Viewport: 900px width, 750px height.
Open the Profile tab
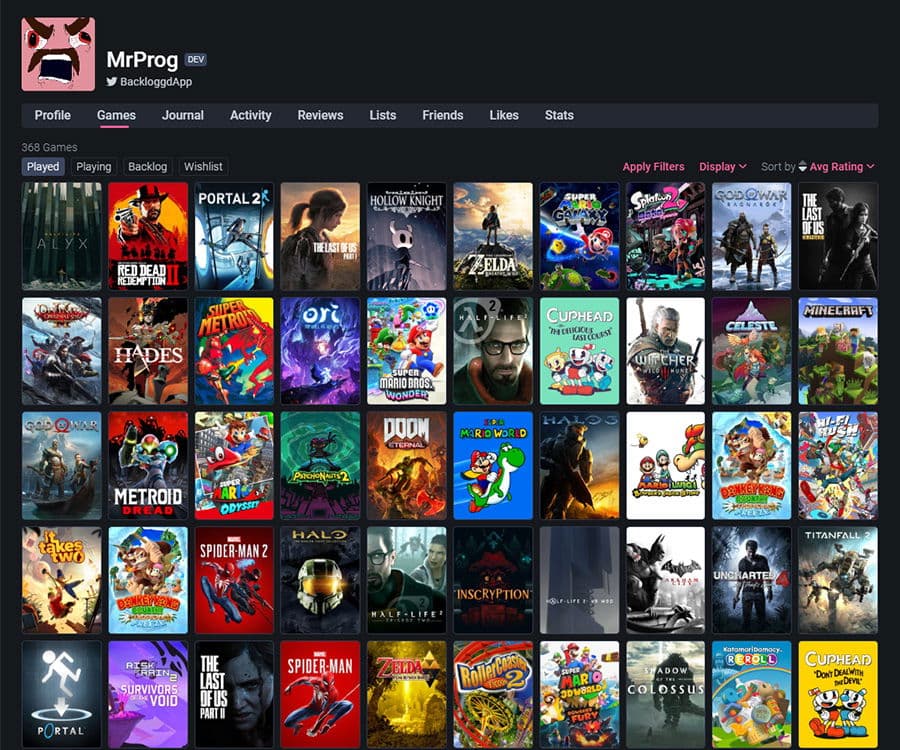click(52, 115)
